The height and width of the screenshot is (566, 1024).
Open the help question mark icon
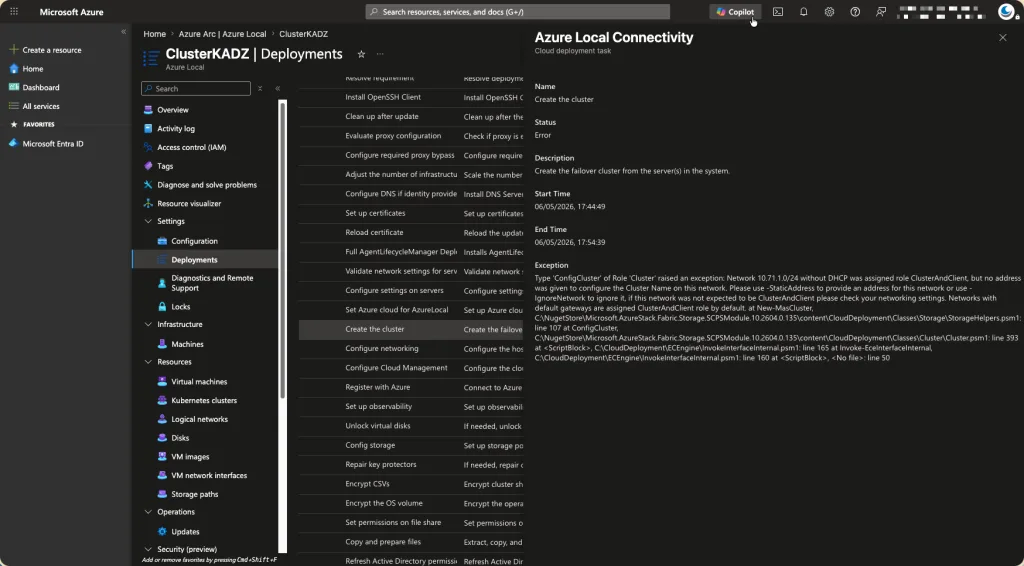point(855,12)
